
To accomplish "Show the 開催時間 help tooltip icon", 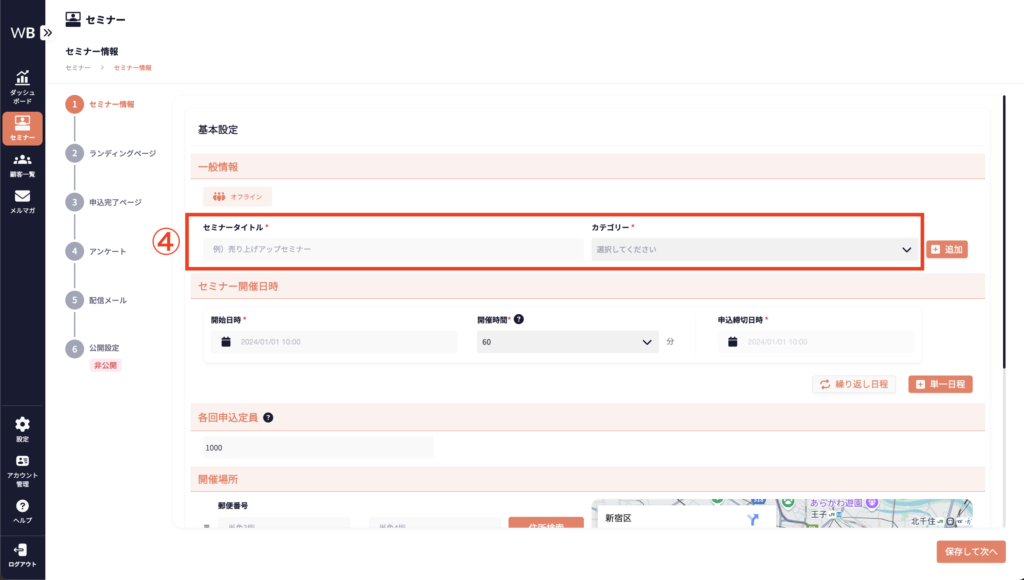I will 519,319.
